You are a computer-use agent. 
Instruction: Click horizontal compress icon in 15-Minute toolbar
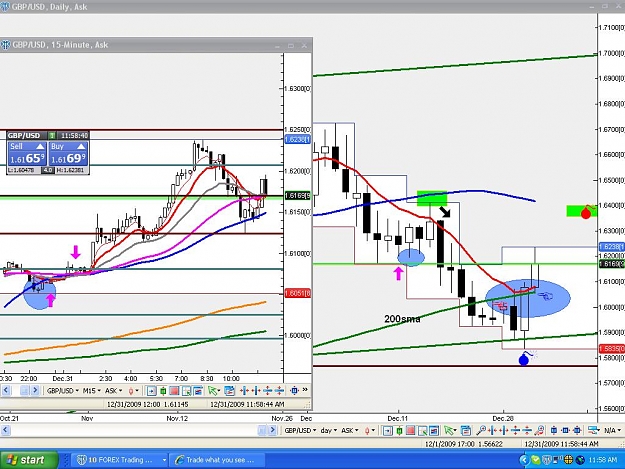[x=256, y=391]
